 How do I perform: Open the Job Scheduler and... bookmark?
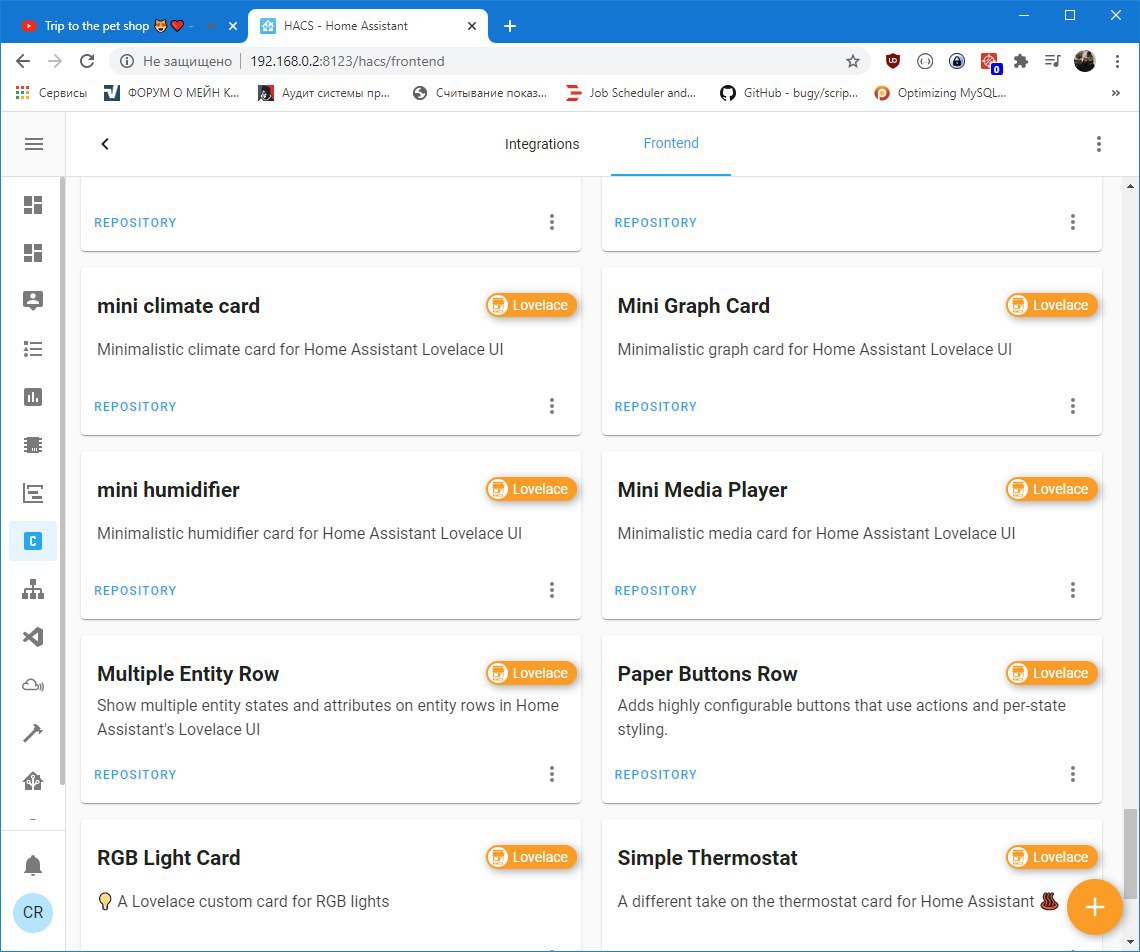coord(631,92)
